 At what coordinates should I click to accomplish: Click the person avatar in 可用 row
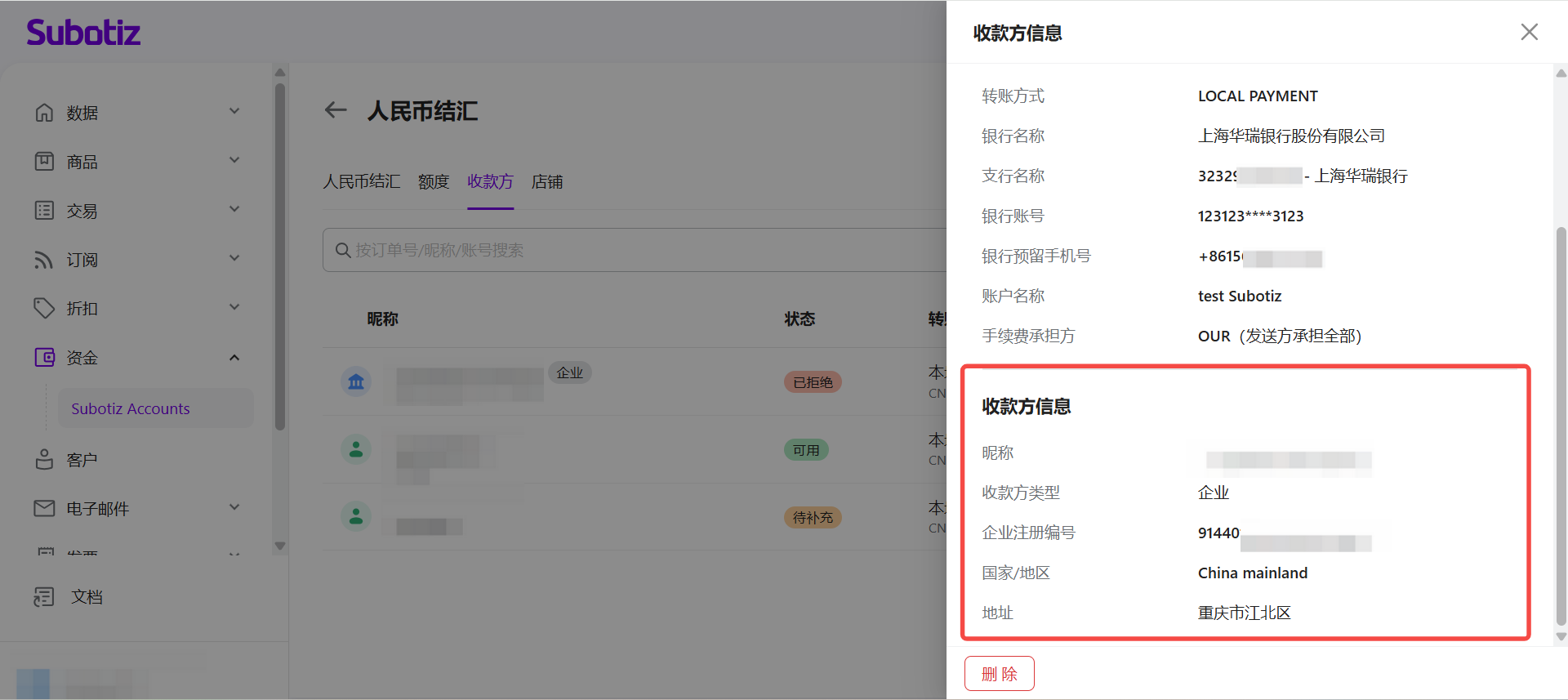pos(356,449)
